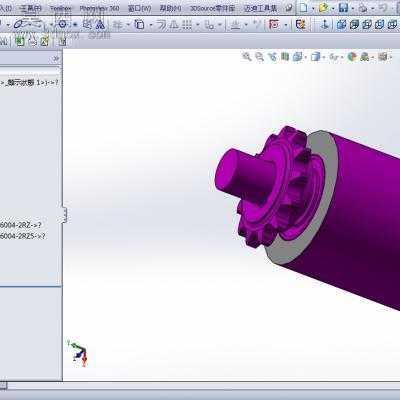400x400 pixels.
Task: Click the red Quick Snaps icon
Action: pos(274,24)
